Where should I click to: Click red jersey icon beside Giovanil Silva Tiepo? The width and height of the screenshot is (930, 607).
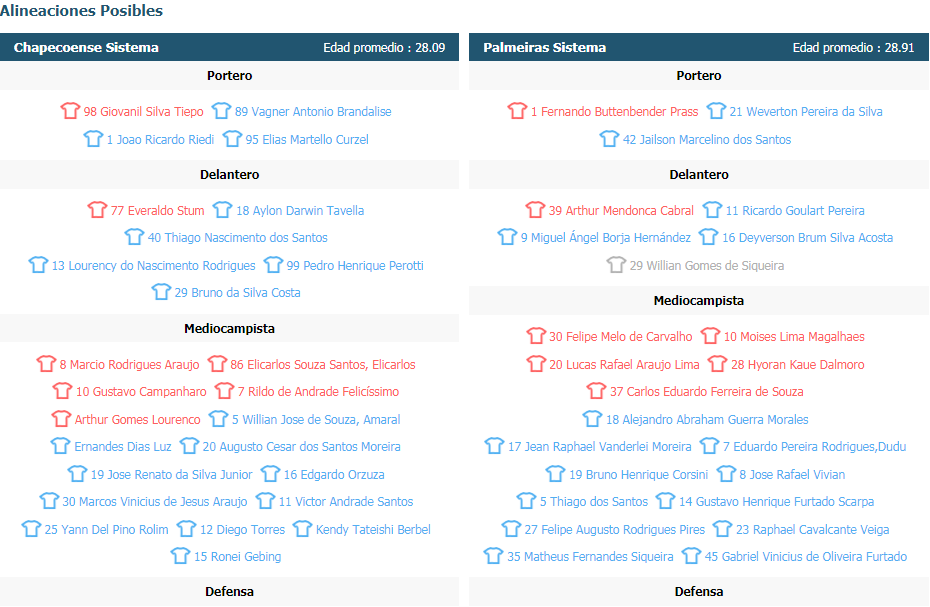70,111
